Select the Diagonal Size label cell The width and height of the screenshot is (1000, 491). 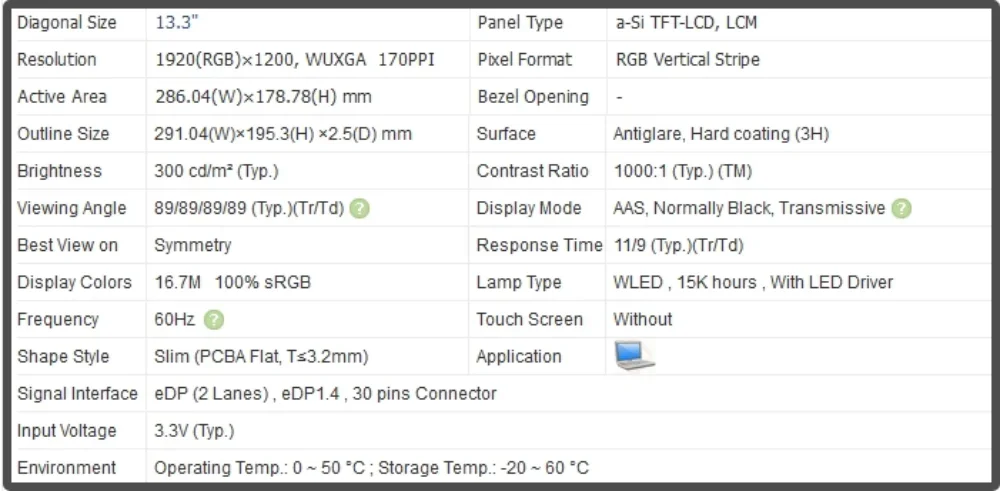pos(67,23)
